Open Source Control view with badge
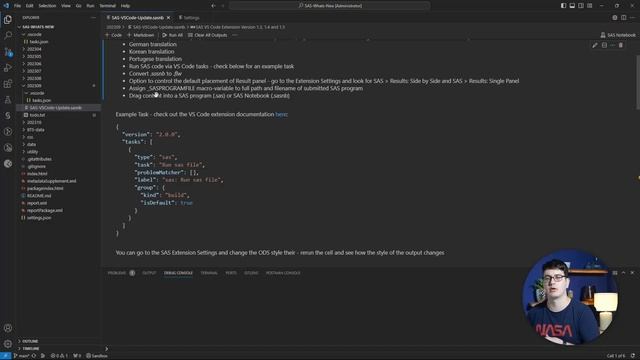Screen dimensions: 640x360 [8, 52]
